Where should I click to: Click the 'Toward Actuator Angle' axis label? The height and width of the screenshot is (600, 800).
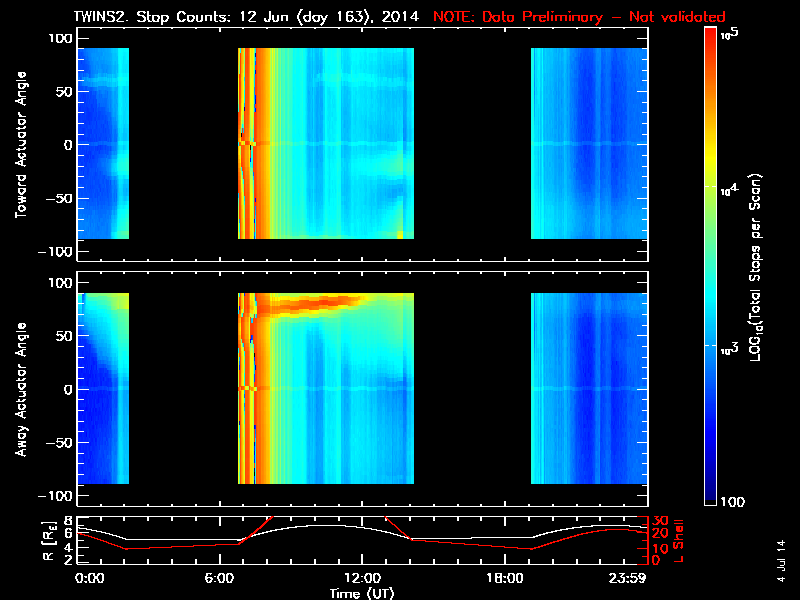click(21, 145)
